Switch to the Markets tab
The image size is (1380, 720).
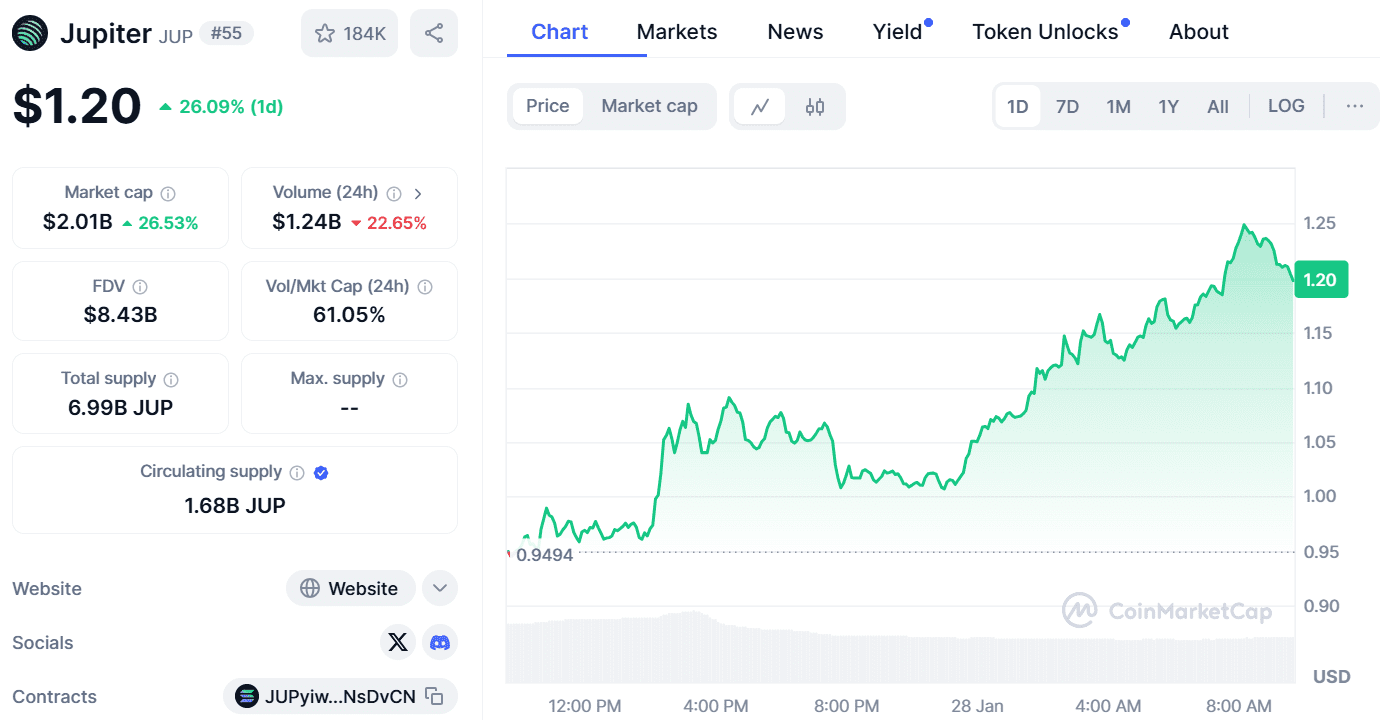[677, 31]
